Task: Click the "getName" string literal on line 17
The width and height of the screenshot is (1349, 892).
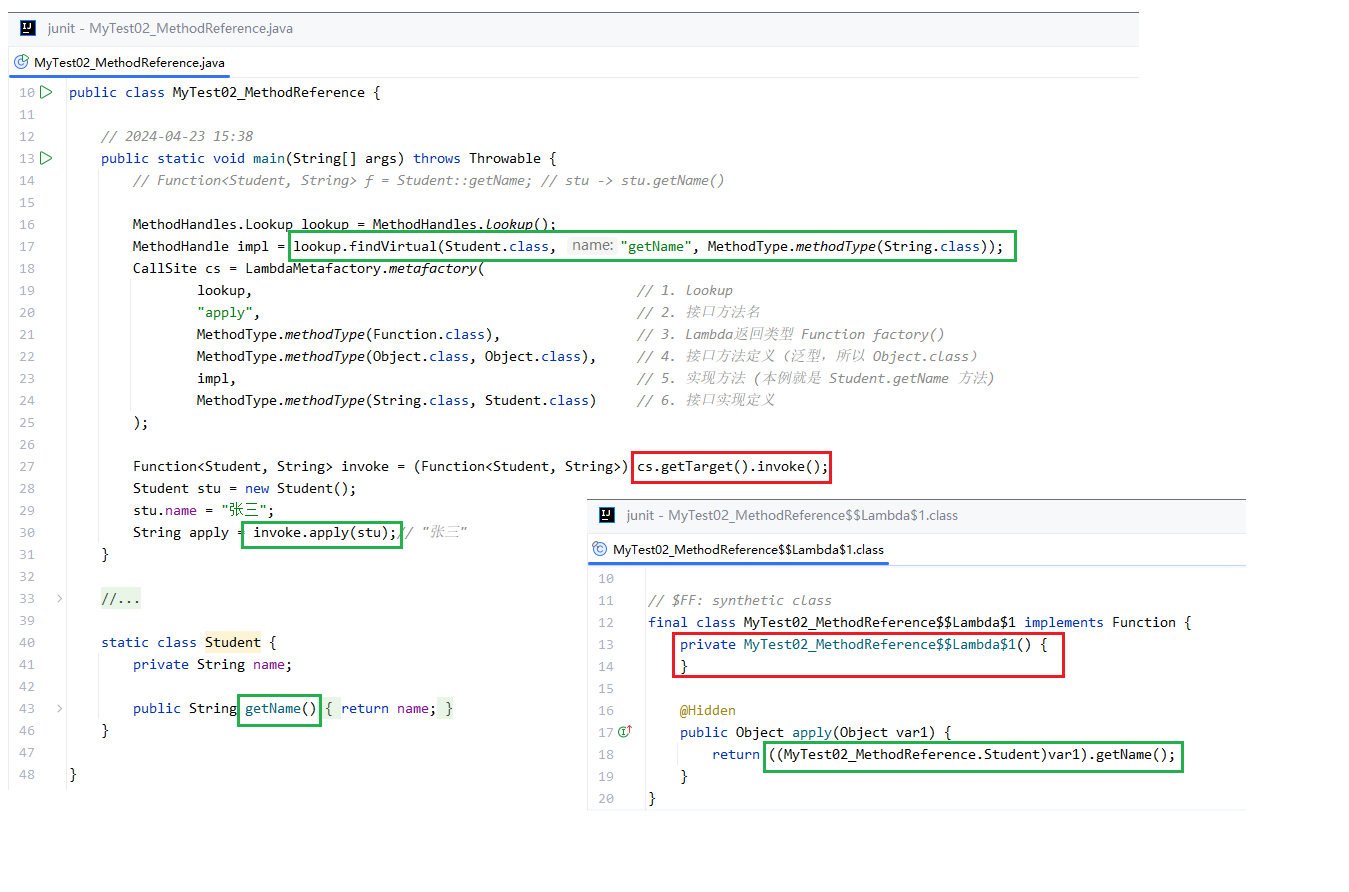Action: pyautogui.click(x=654, y=246)
